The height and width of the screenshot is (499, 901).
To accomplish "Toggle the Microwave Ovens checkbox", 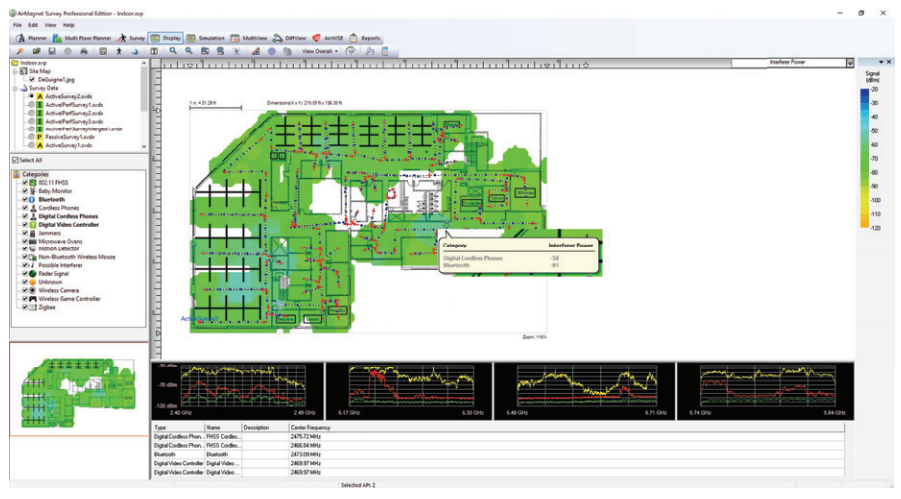I will 25,241.
